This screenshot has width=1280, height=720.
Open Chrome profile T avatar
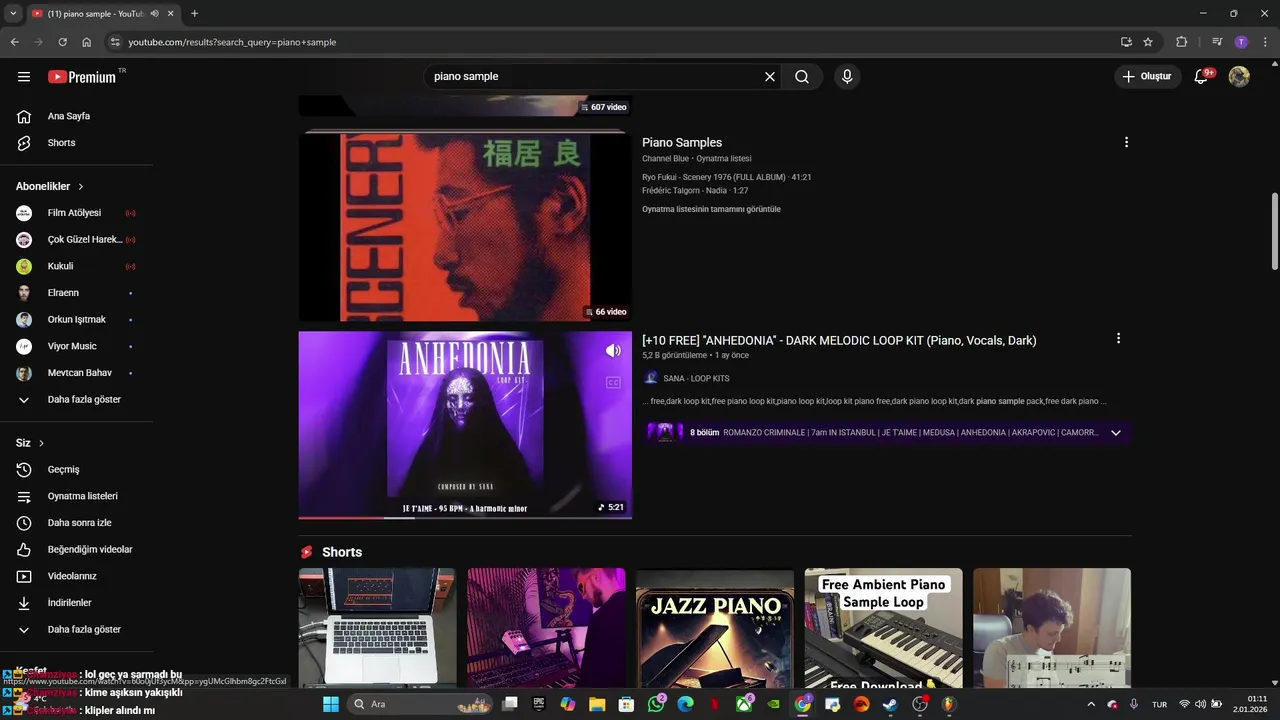coord(1241,42)
